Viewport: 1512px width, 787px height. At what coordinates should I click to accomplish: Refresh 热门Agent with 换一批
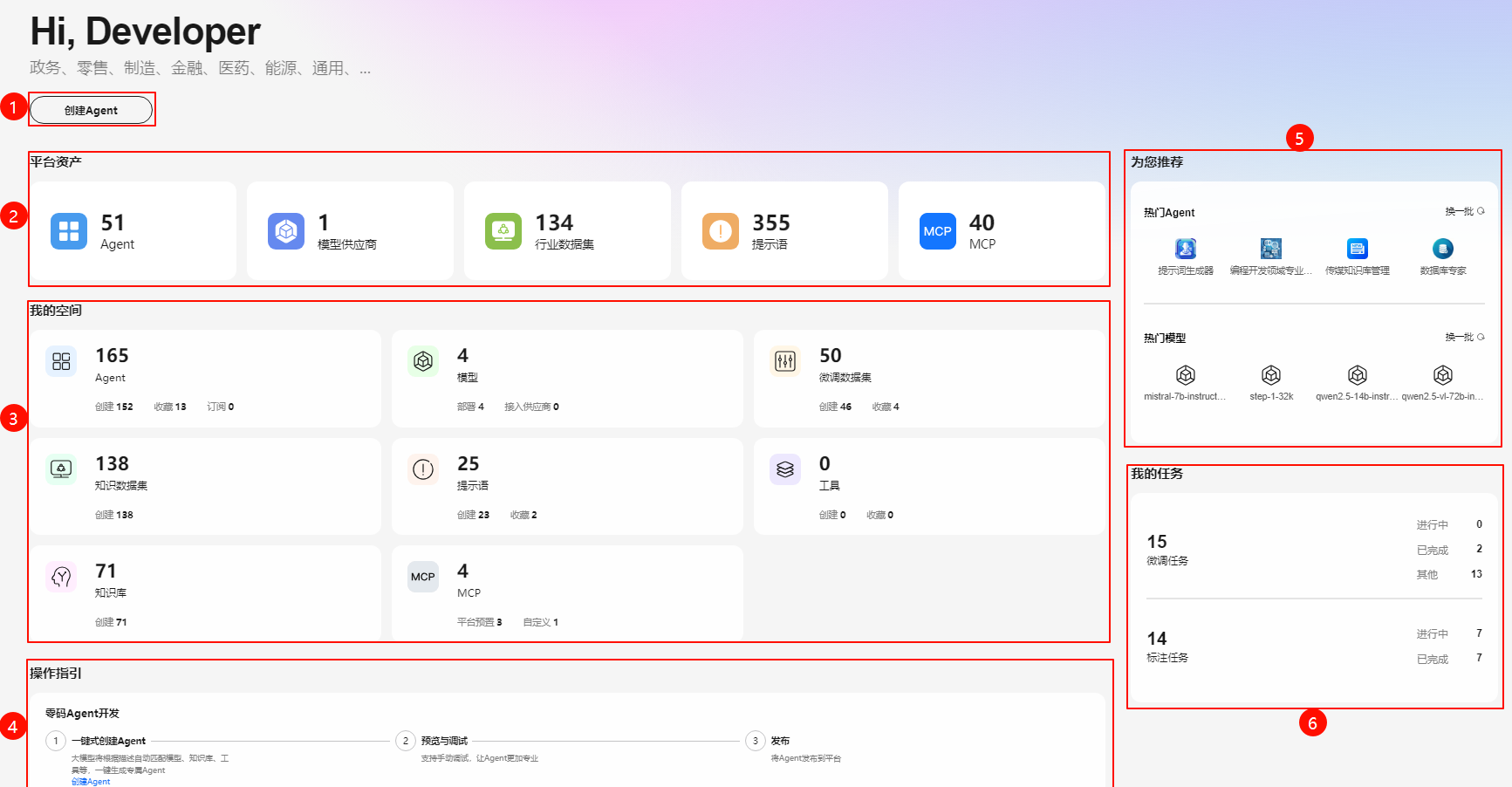pos(1464,211)
